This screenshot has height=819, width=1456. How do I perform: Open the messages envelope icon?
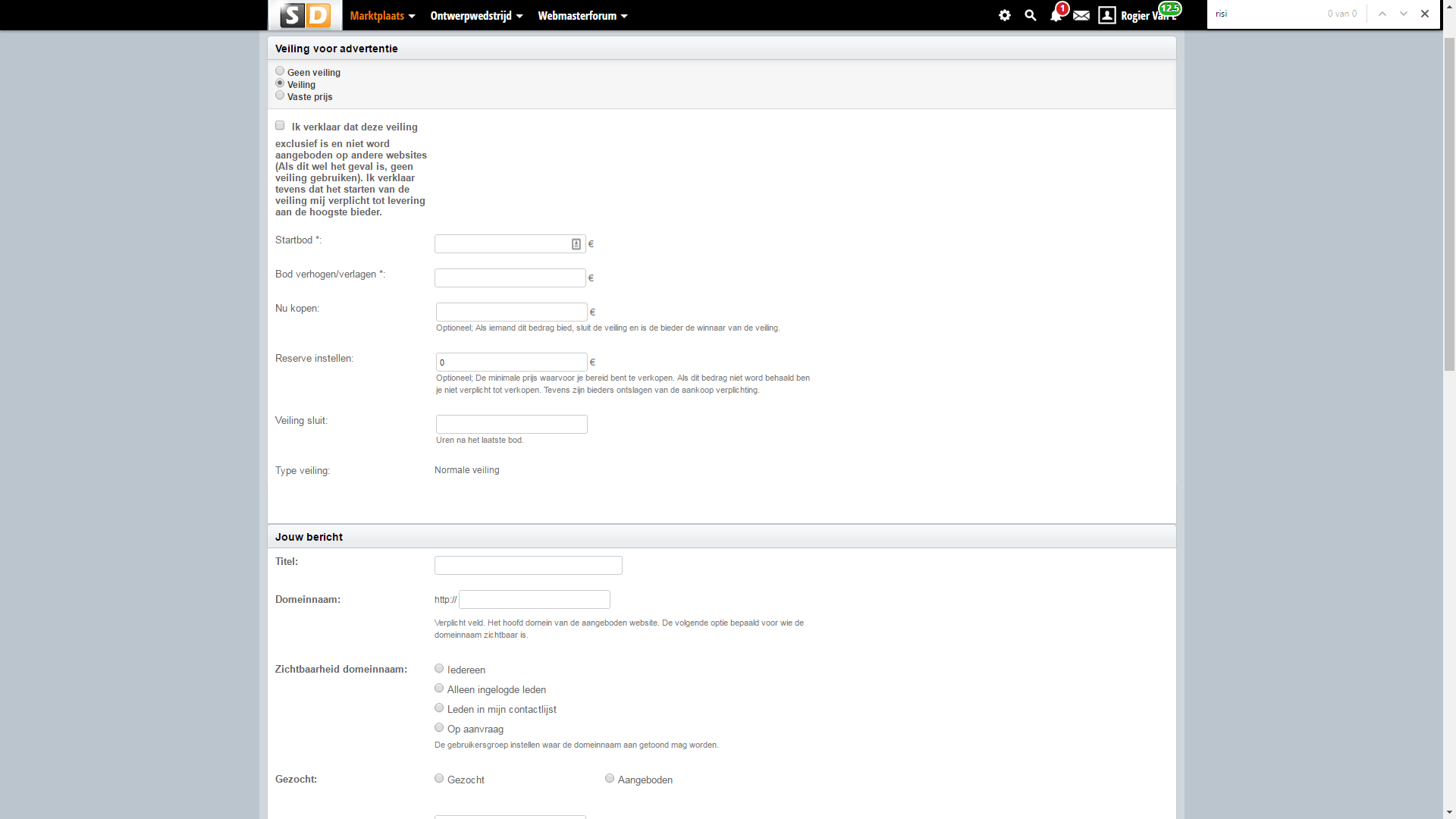(x=1081, y=15)
